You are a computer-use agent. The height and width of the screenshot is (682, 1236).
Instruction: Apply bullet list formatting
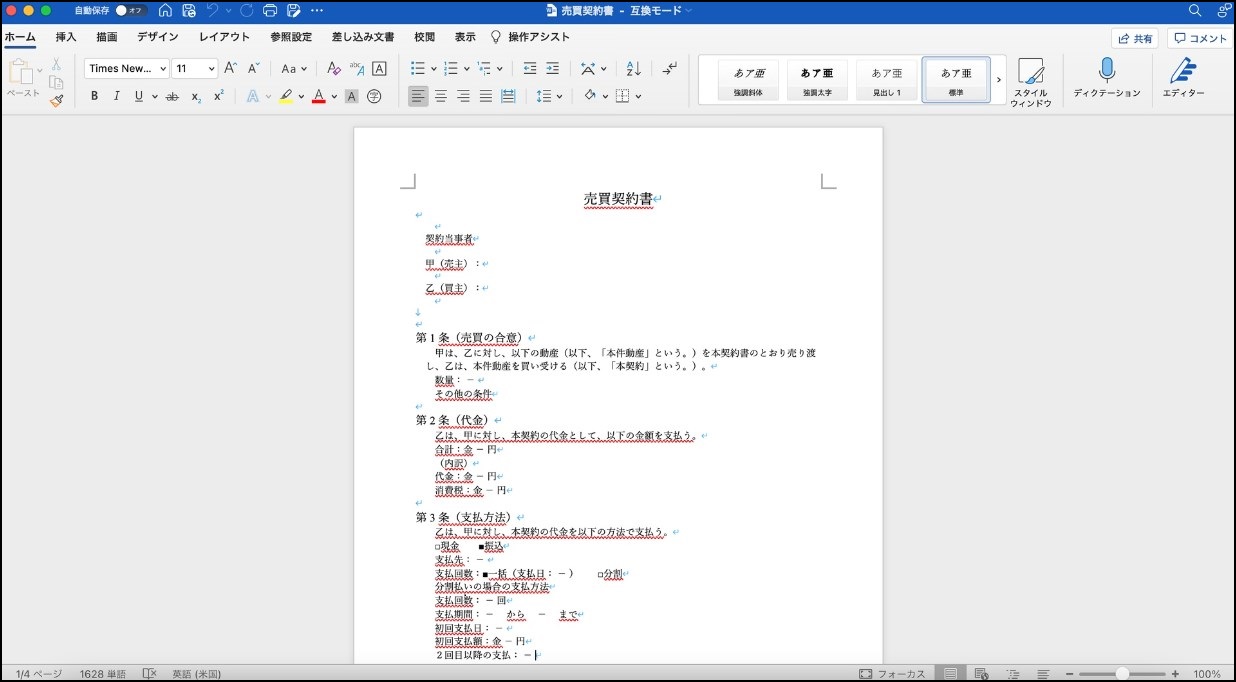point(418,69)
